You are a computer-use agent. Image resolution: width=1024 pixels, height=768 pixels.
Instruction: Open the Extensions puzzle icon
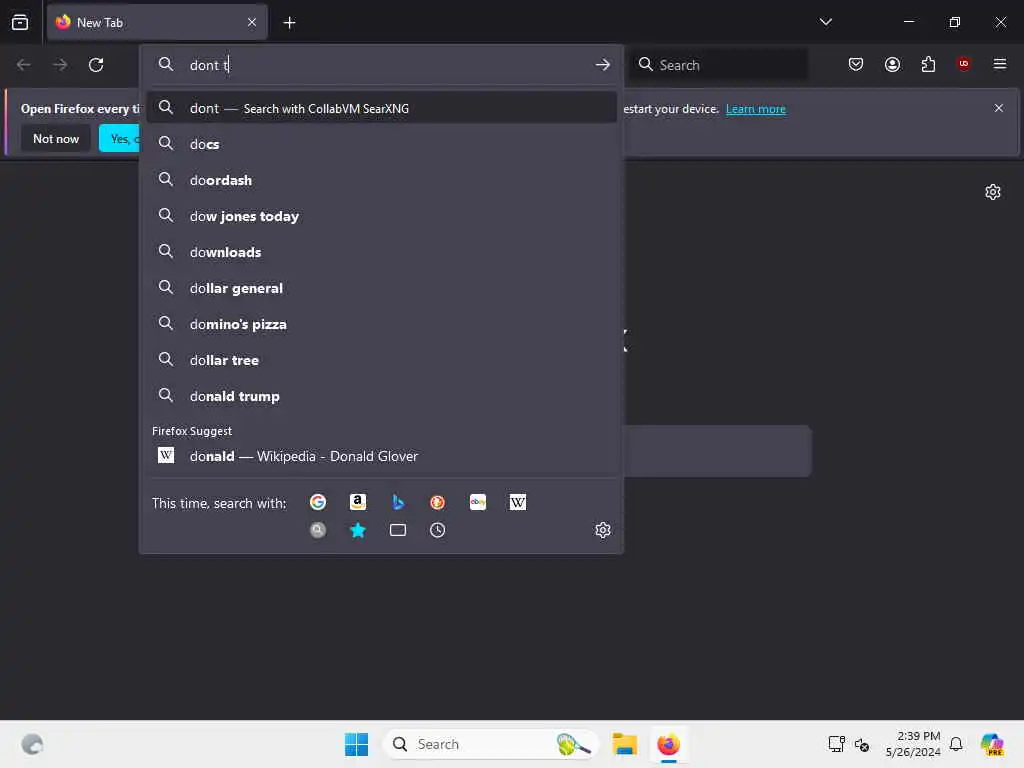click(x=928, y=64)
